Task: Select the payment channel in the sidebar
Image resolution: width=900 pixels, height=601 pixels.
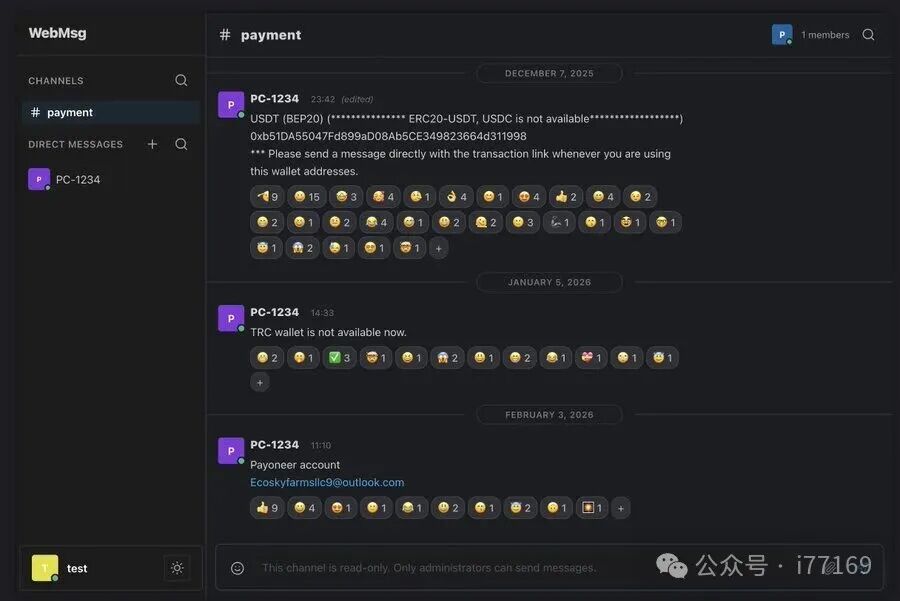Action: [x=111, y=113]
